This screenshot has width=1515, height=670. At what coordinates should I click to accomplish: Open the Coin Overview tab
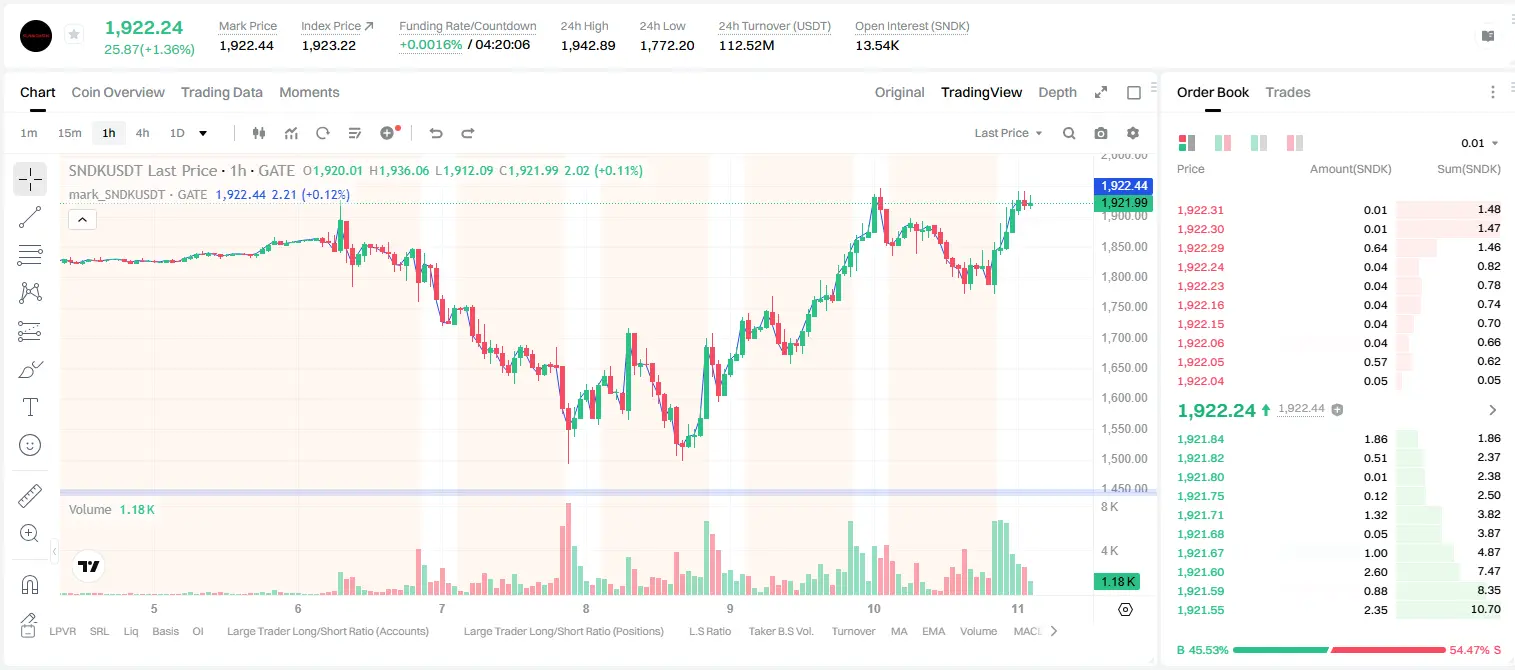click(118, 92)
